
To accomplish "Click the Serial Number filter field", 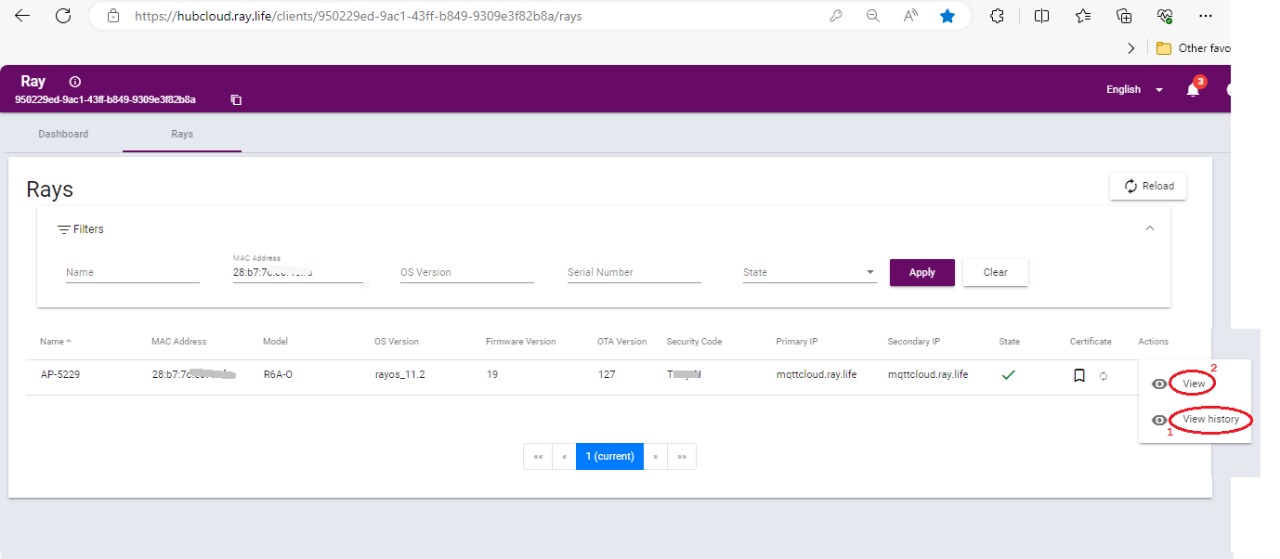I will pyautogui.click(x=634, y=272).
